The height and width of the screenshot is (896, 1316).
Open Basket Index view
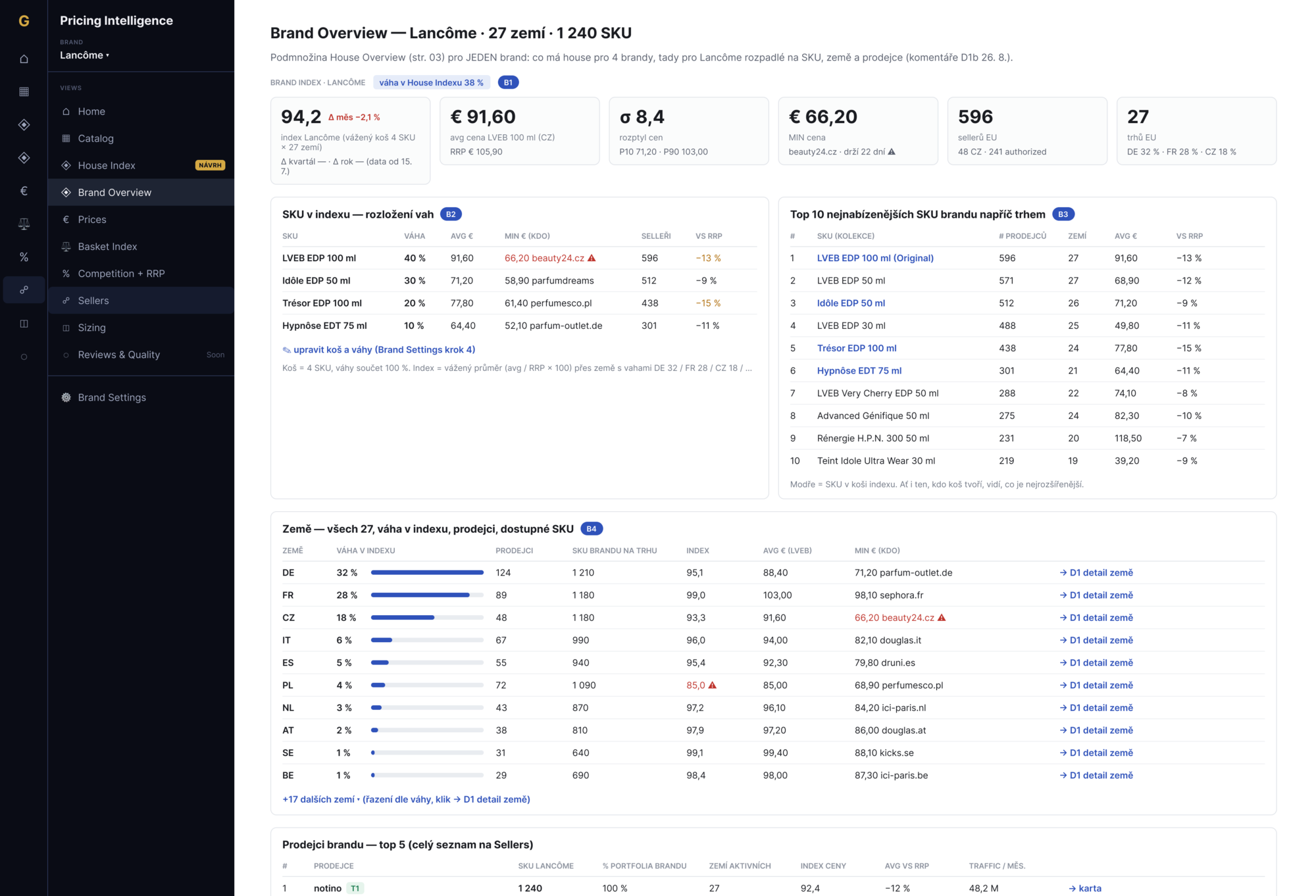(141, 246)
